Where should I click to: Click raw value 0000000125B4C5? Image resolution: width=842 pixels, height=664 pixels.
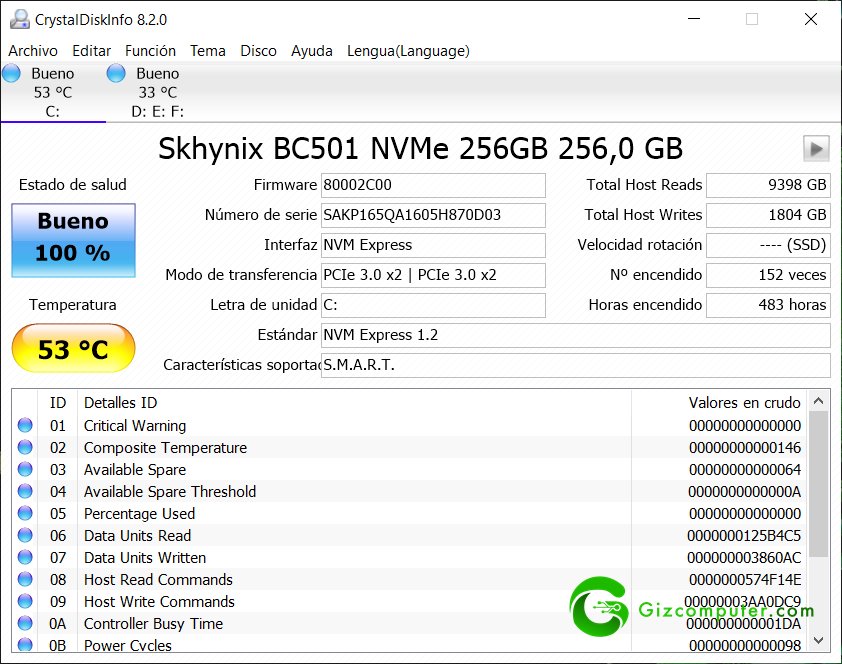pos(744,536)
